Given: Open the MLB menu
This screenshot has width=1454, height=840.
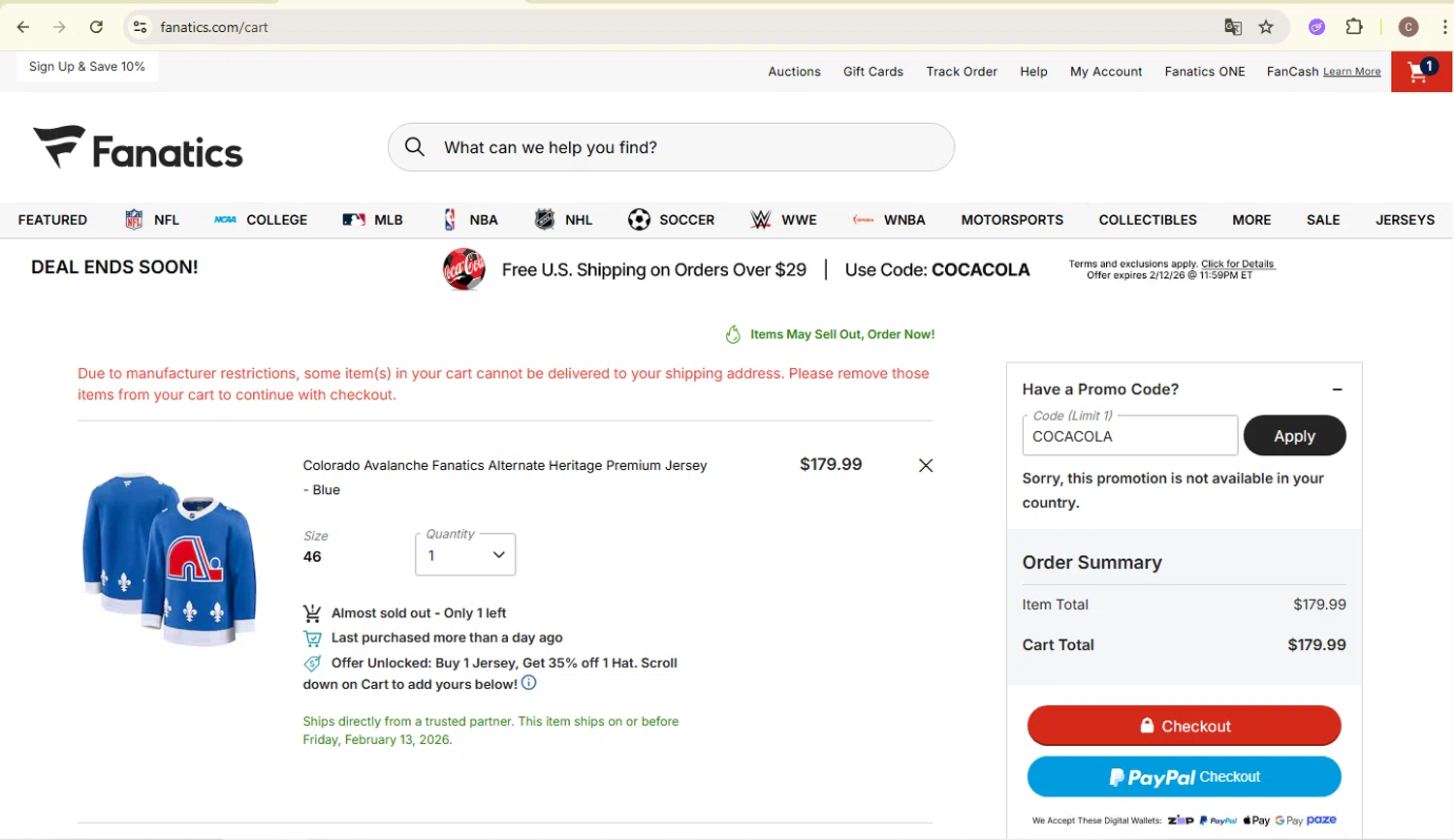Looking at the screenshot, I should tap(372, 220).
